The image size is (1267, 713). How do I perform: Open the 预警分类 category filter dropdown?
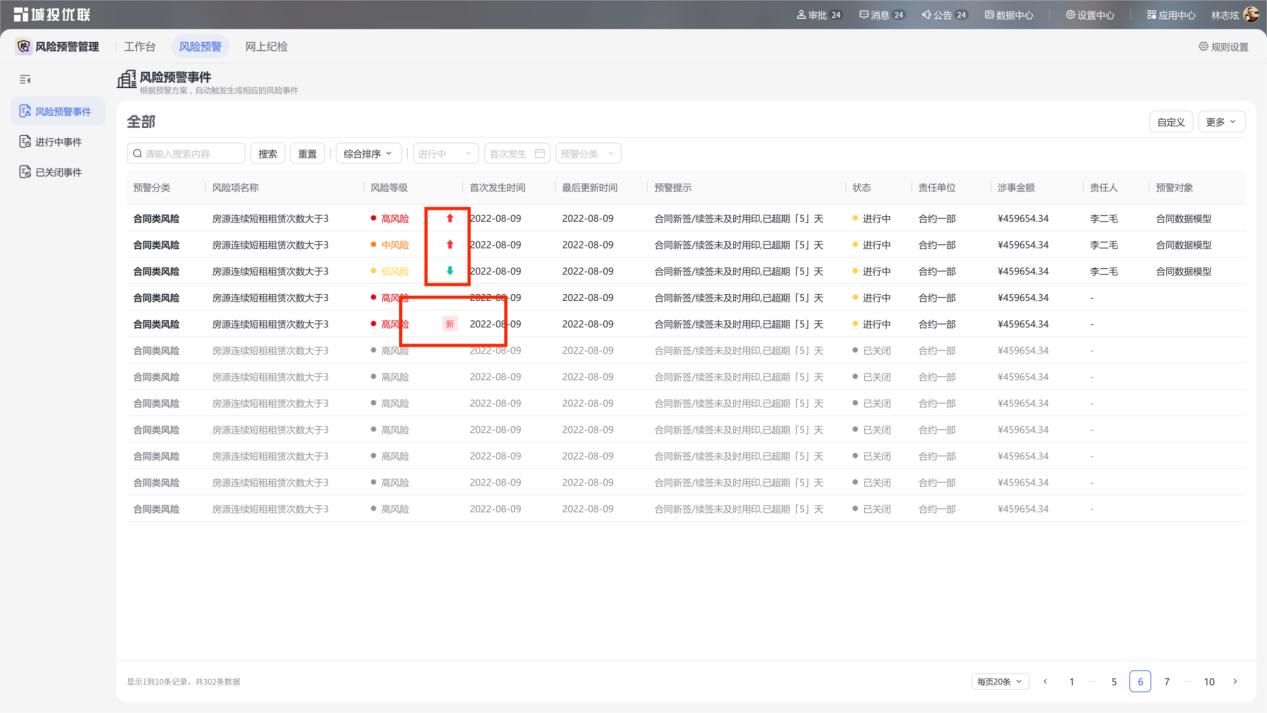(588, 154)
